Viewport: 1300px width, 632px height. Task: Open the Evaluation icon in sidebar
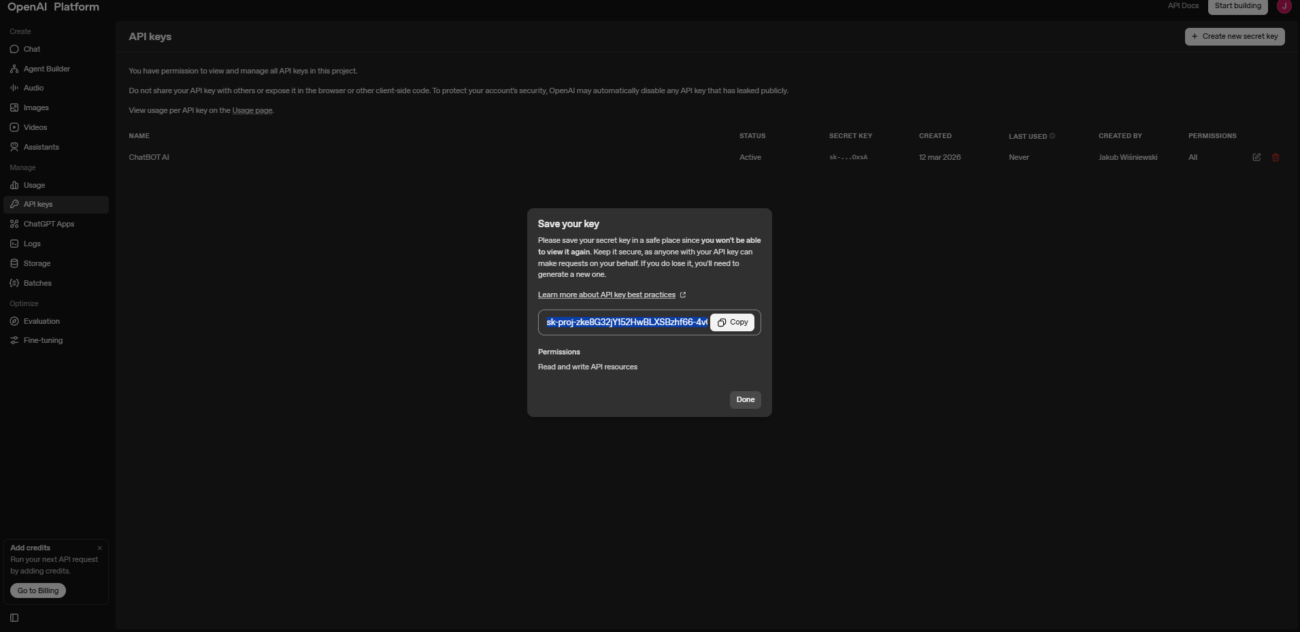pyautogui.click(x=14, y=321)
